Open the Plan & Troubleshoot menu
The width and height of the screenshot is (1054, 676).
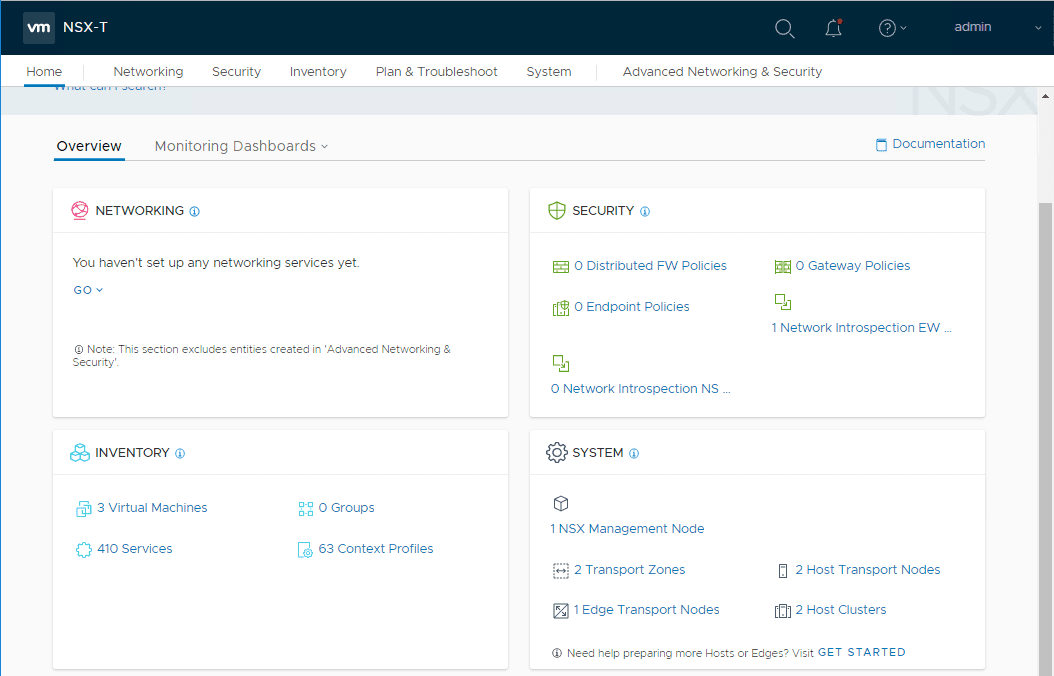[x=436, y=72]
